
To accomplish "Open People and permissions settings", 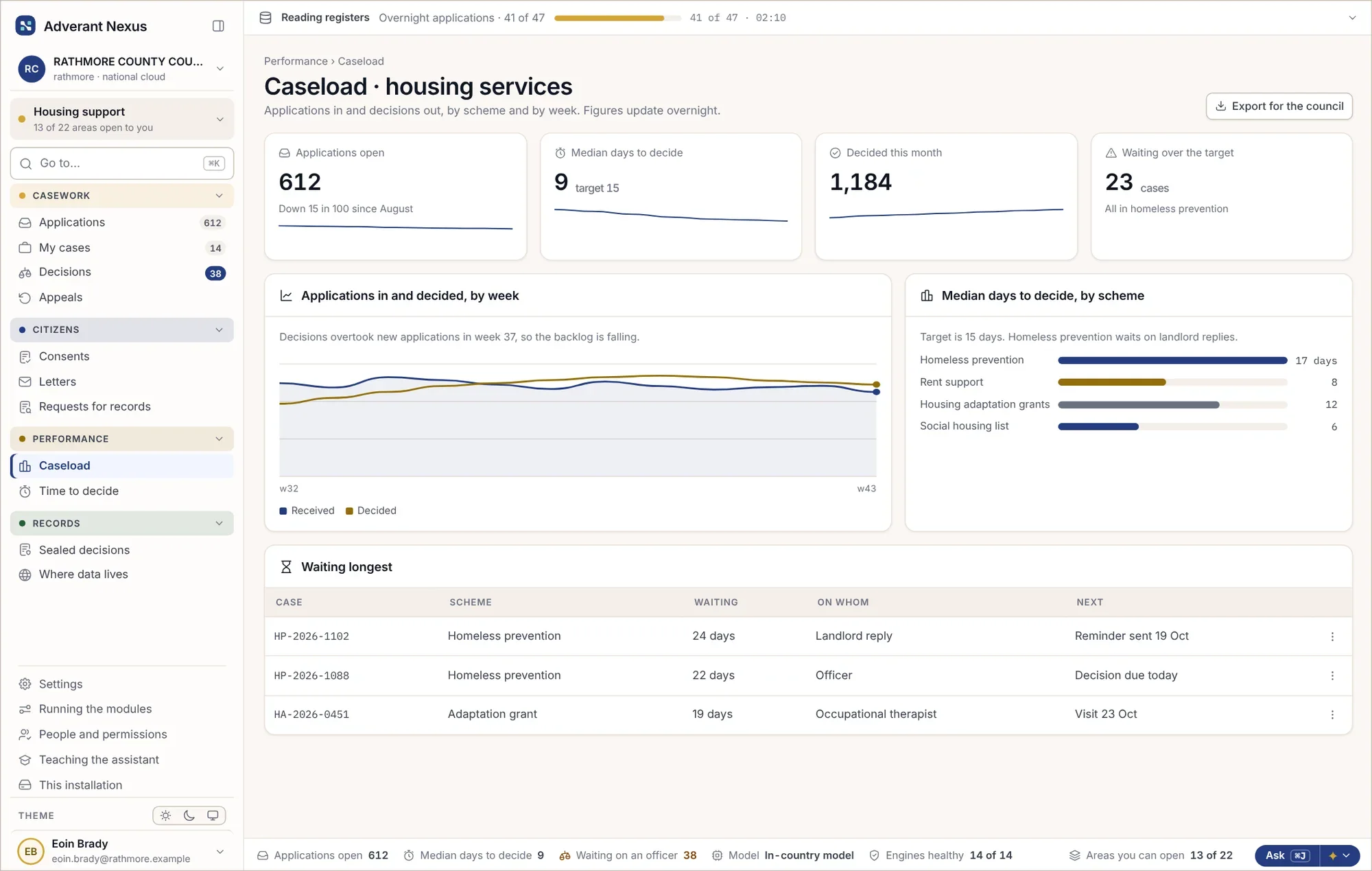I will (x=122, y=734).
